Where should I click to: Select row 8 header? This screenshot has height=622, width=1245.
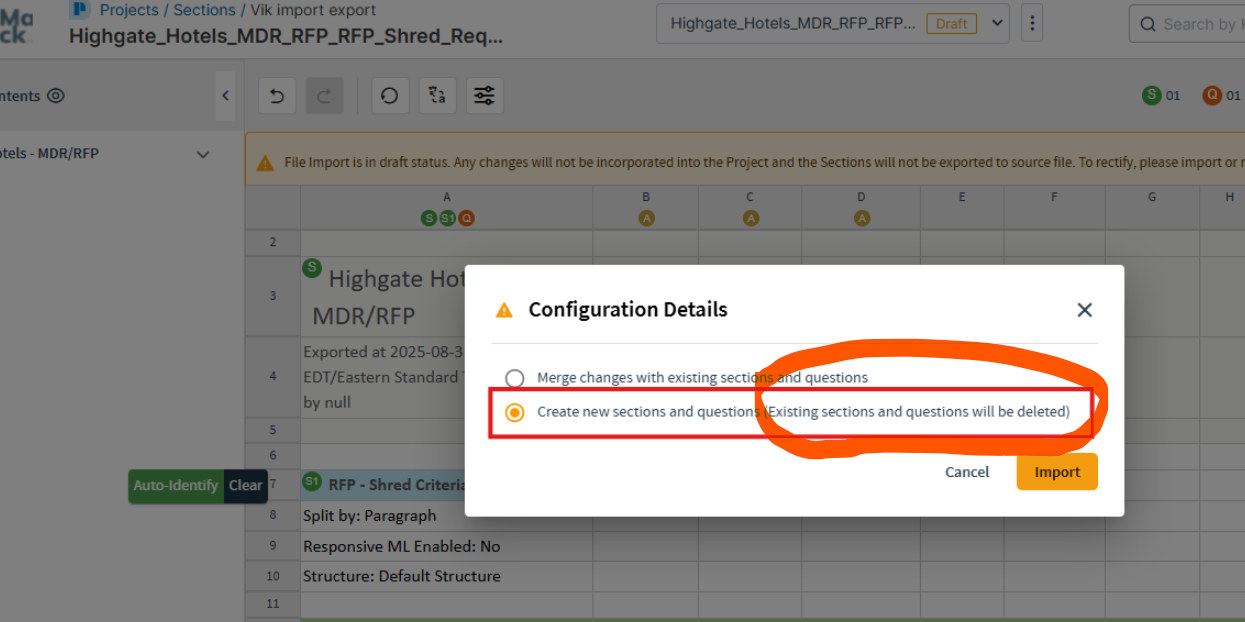[273, 515]
